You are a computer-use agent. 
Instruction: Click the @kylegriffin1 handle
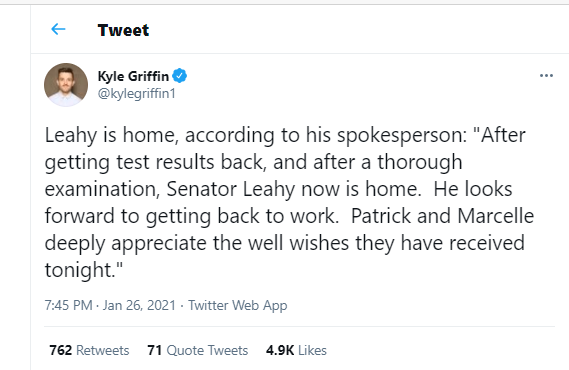136,94
